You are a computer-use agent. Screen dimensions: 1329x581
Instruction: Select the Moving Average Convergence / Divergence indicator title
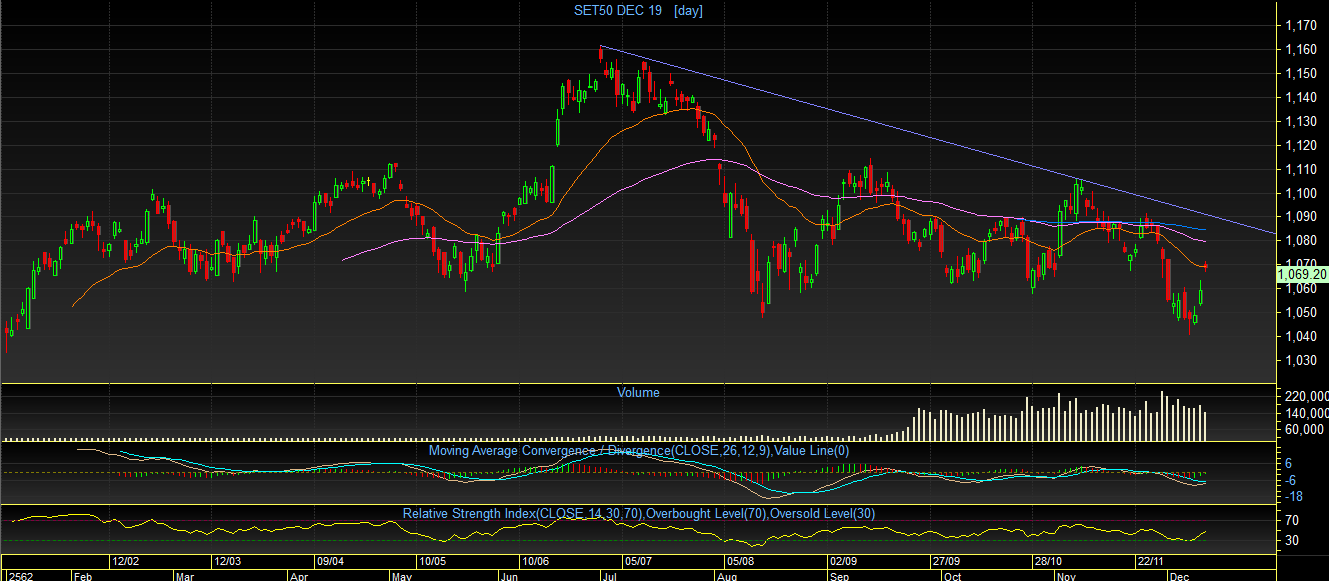click(x=638, y=451)
